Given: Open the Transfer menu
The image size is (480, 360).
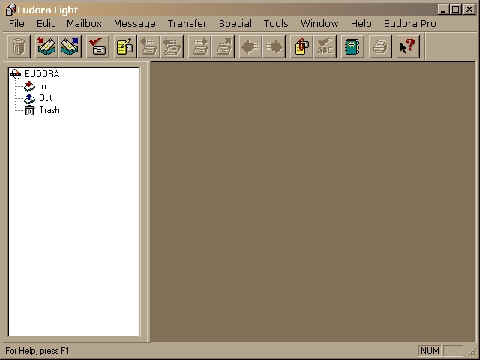Looking at the screenshot, I should coord(187,23).
